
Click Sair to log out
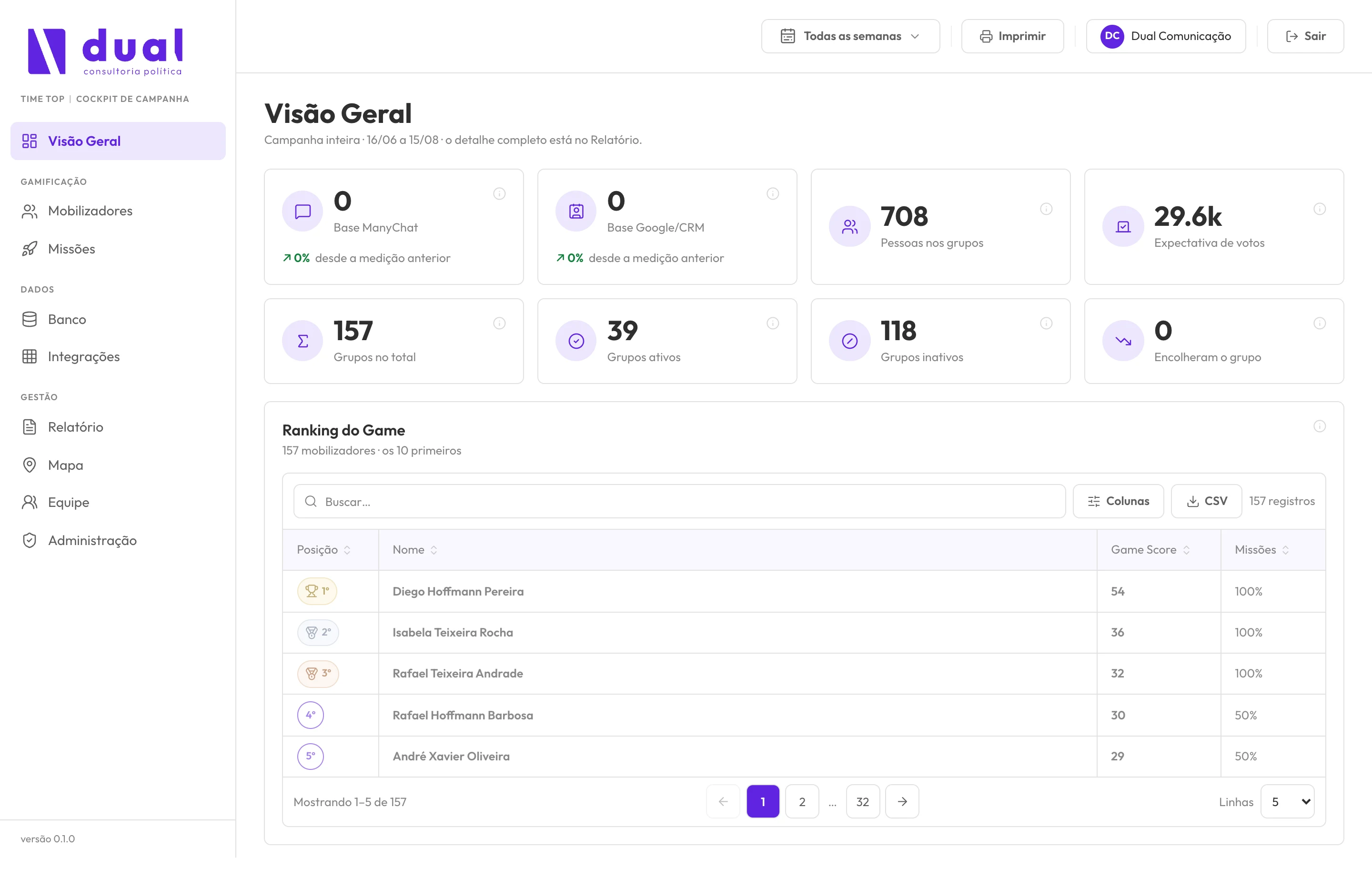[x=1305, y=37]
